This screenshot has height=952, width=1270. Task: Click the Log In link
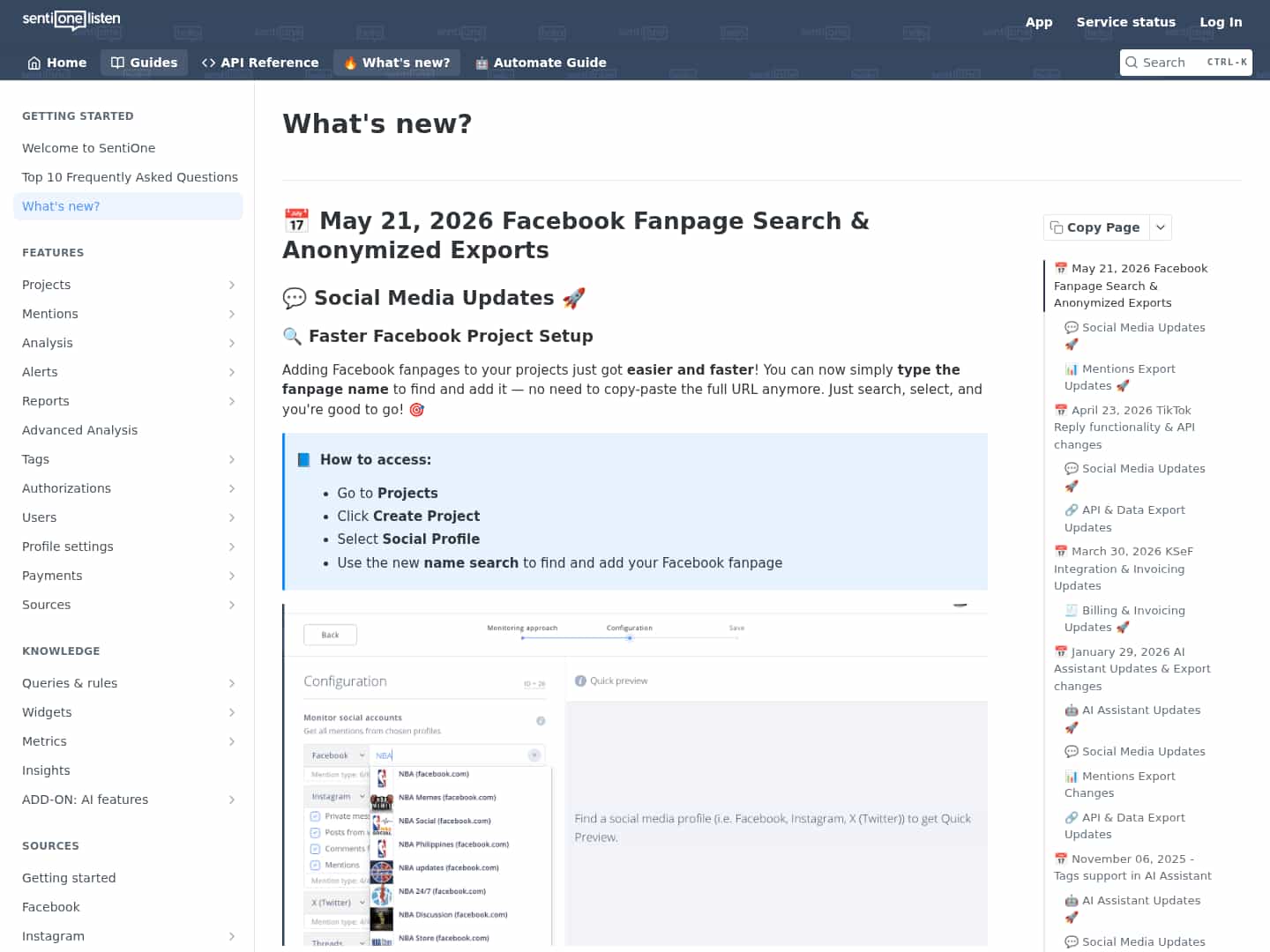click(x=1221, y=22)
